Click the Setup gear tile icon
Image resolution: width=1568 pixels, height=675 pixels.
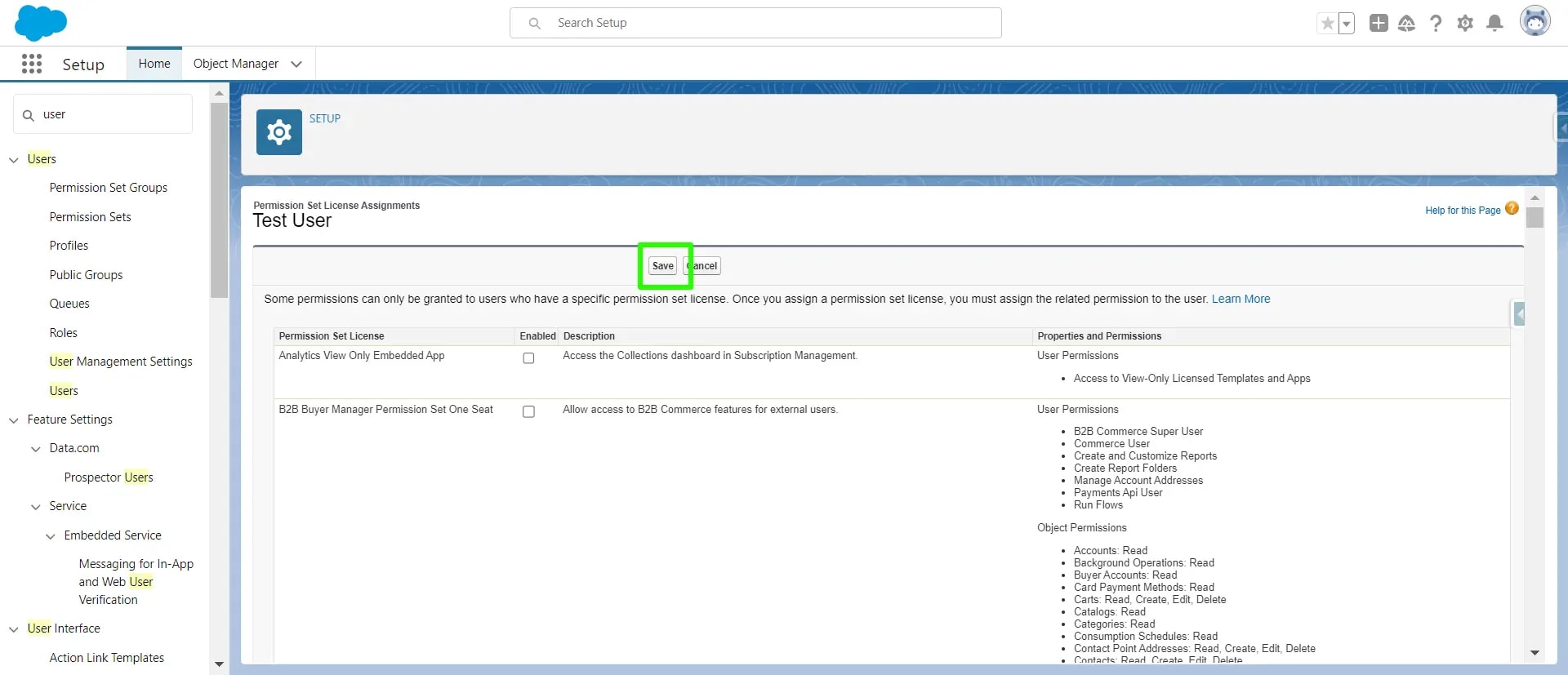(279, 132)
